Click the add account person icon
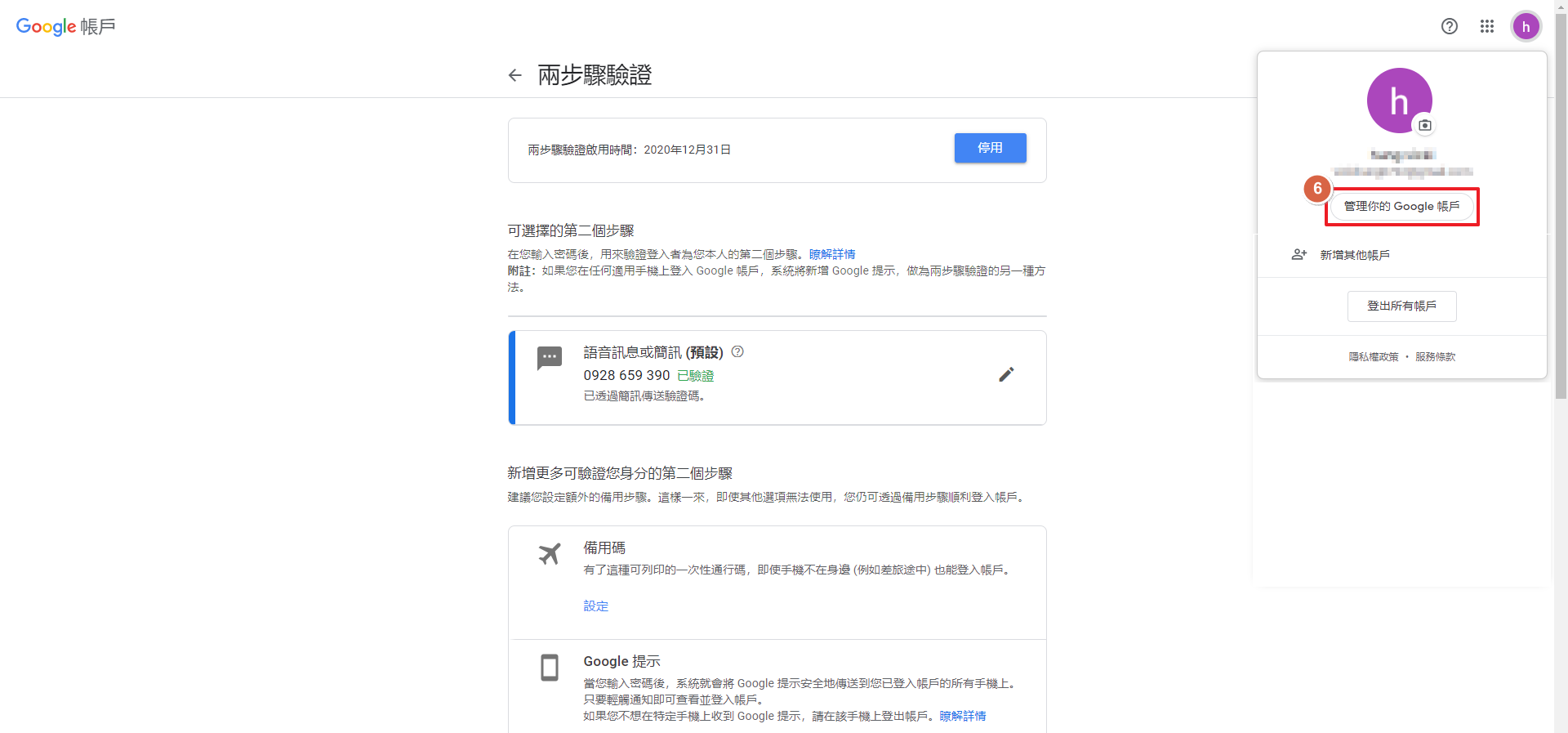This screenshot has width=1568, height=733. tap(1298, 255)
